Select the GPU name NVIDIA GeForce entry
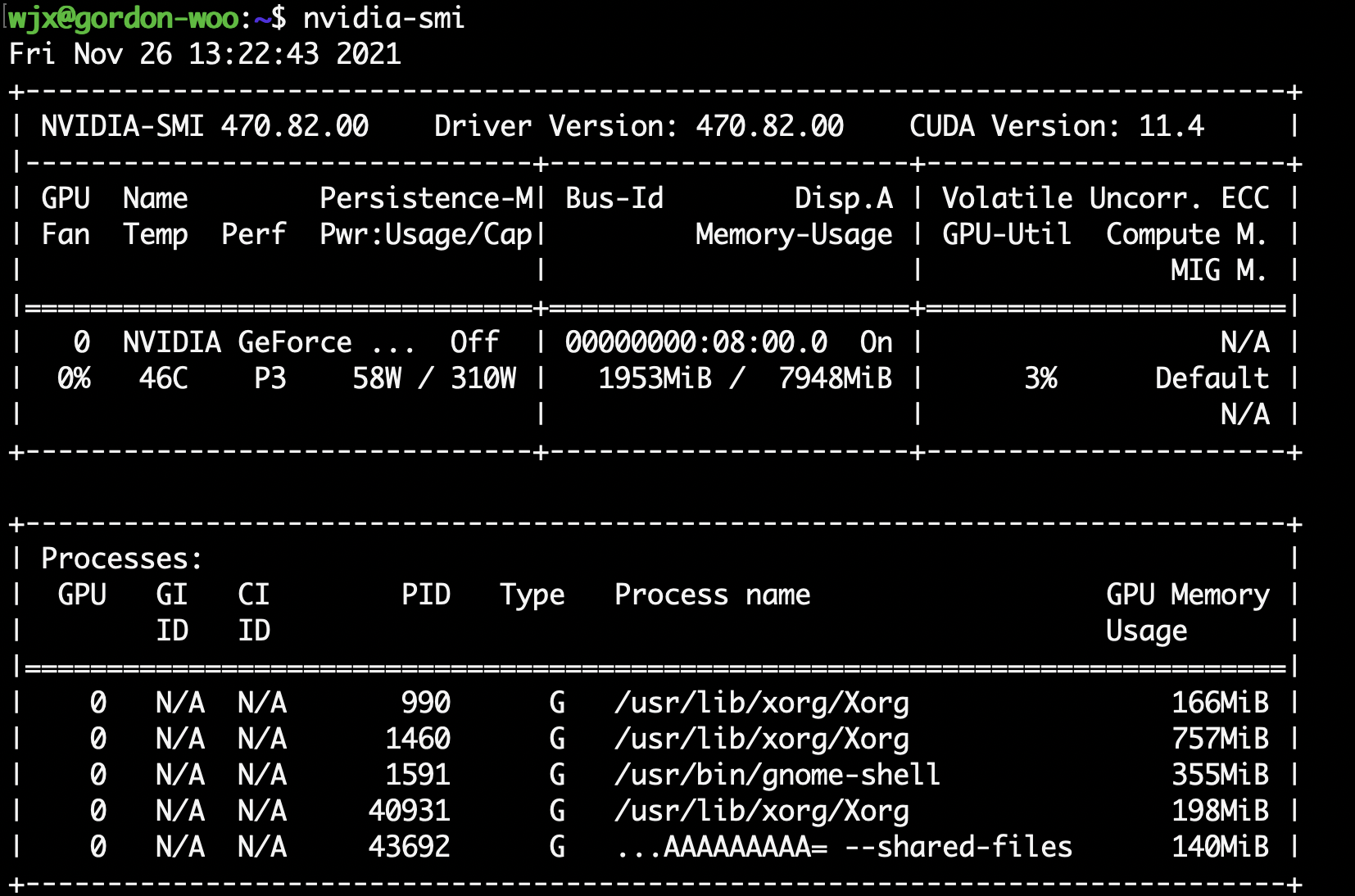The height and width of the screenshot is (896, 1355). click(x=236, y=342)
